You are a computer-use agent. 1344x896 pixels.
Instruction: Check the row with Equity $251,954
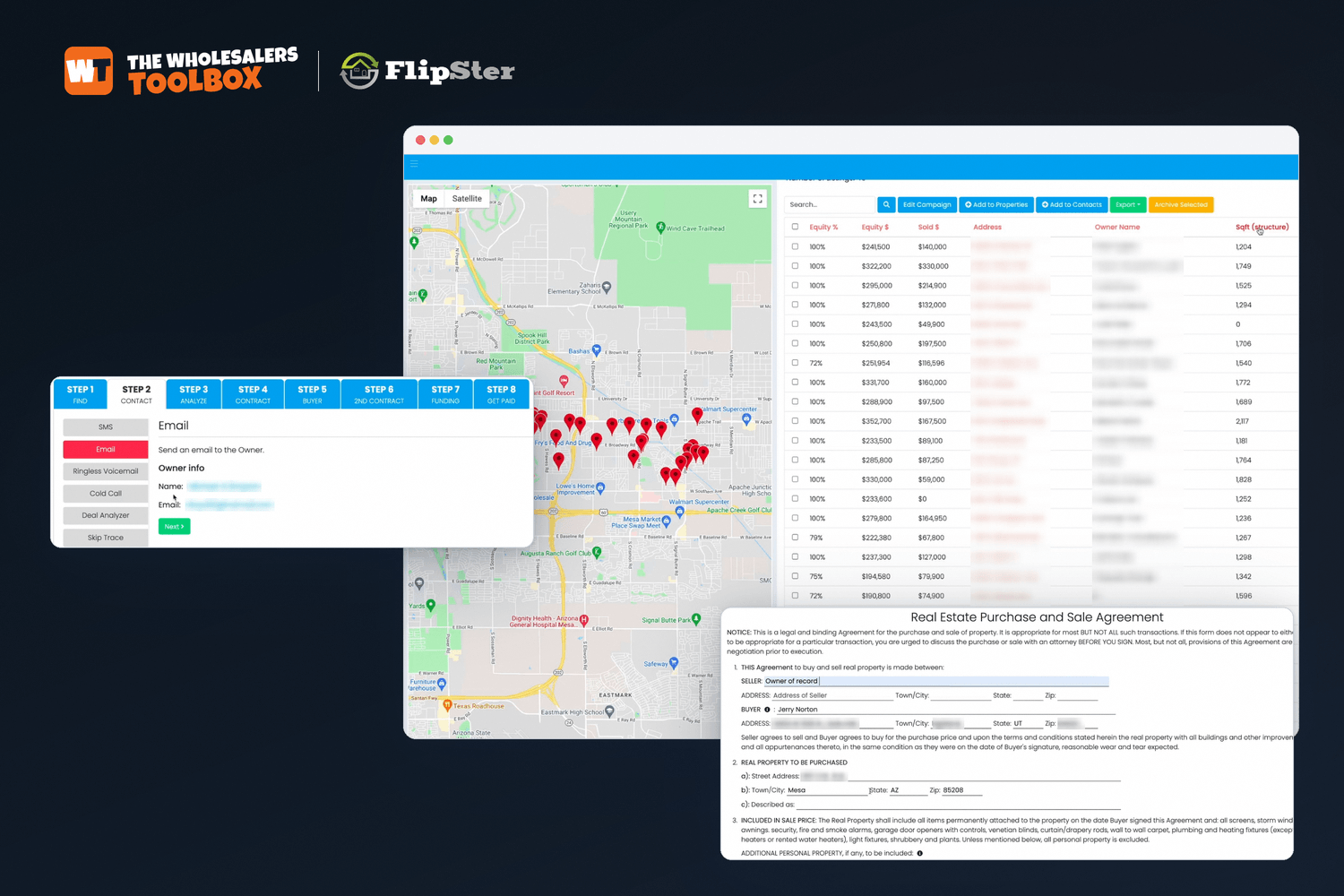click(795, 363)
